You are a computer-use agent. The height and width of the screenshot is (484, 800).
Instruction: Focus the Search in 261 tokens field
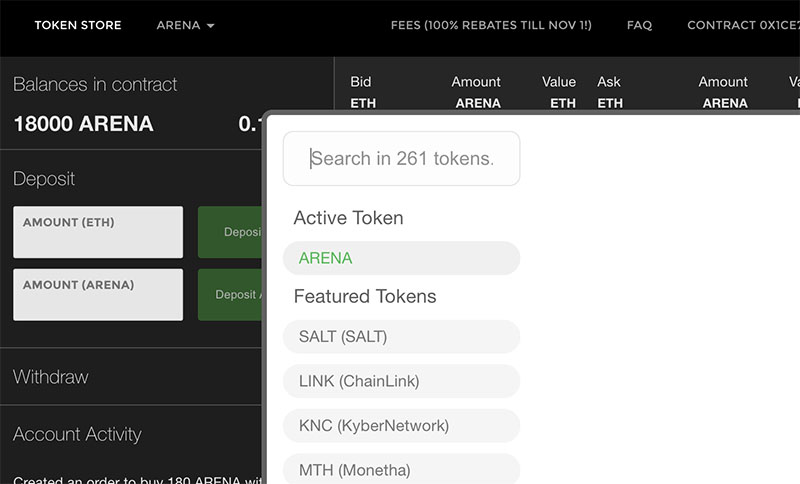pyautogui.click(x=402, y=159)
